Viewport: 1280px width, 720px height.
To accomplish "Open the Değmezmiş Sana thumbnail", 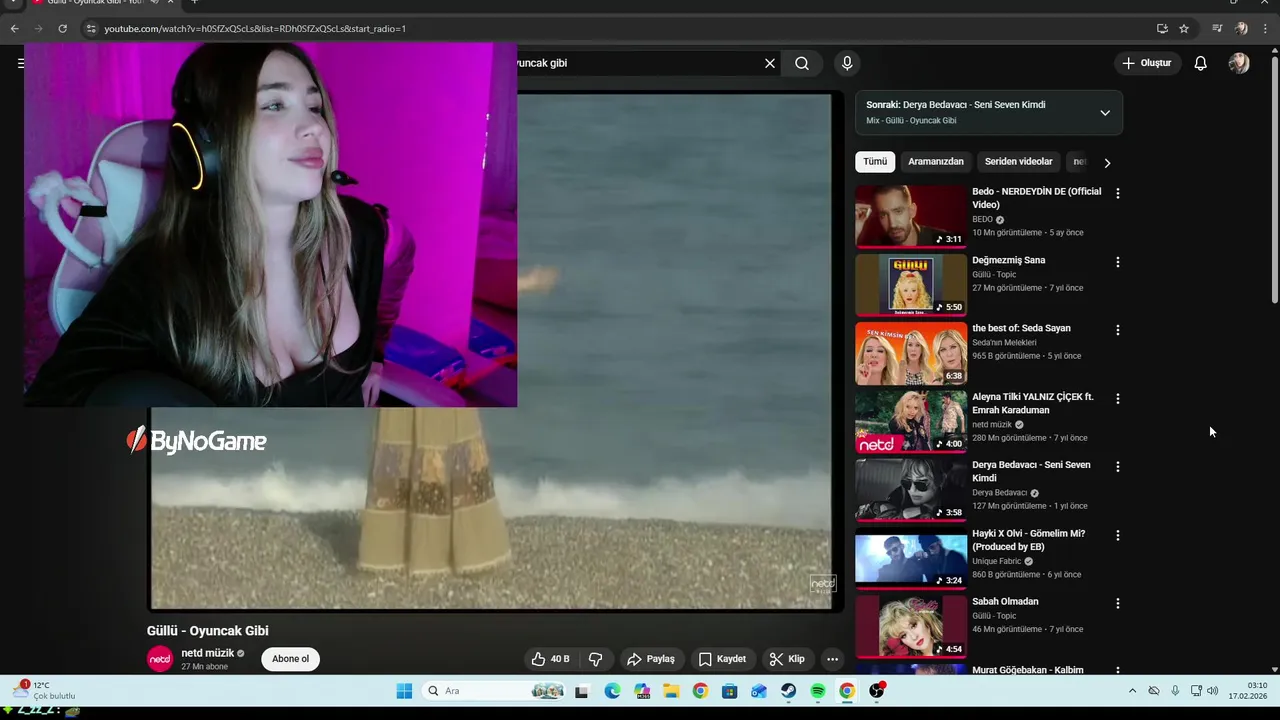I will pos(911,285).
